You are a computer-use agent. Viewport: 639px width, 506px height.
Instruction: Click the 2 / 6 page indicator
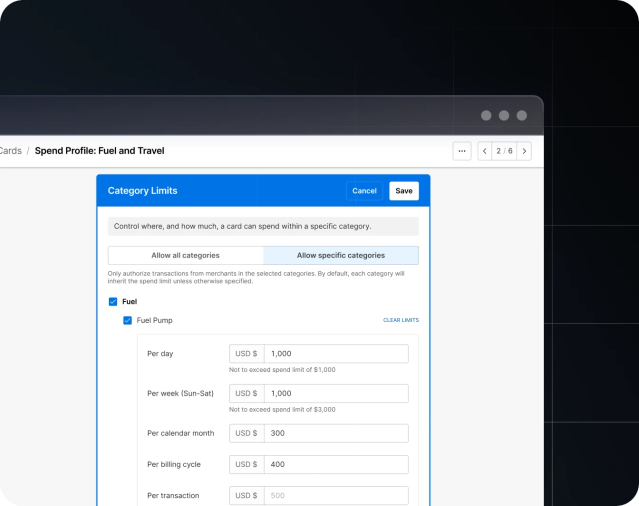504,151
